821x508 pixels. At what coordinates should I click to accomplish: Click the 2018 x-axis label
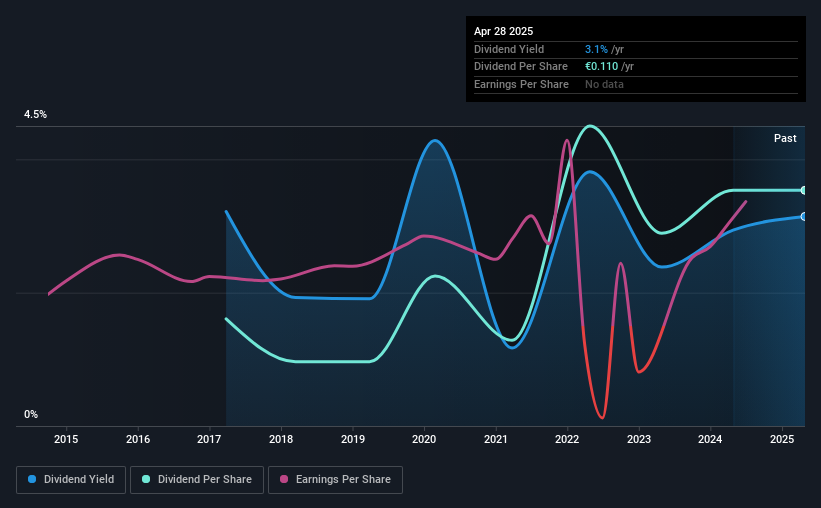281,439
